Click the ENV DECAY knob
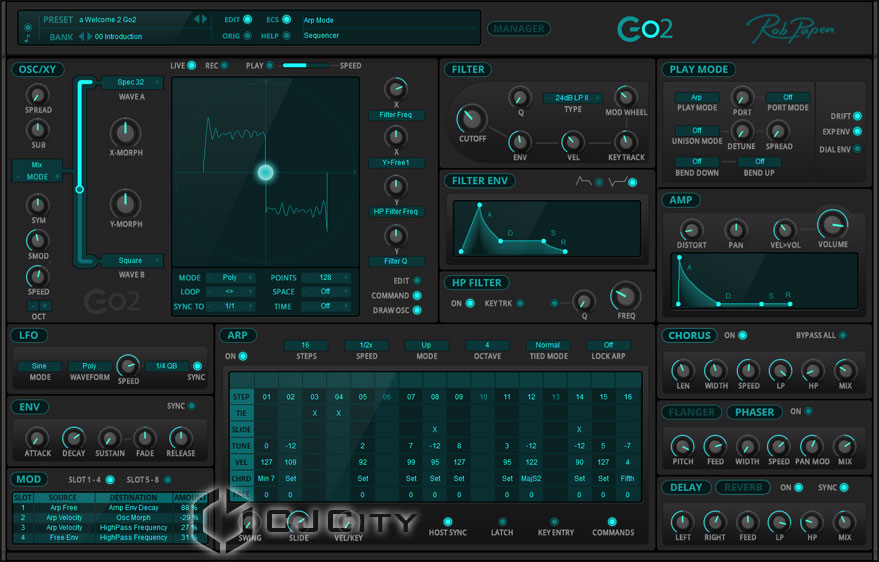Image resolution: width=879 pixels, height=562 pixels. click(73, 438)
